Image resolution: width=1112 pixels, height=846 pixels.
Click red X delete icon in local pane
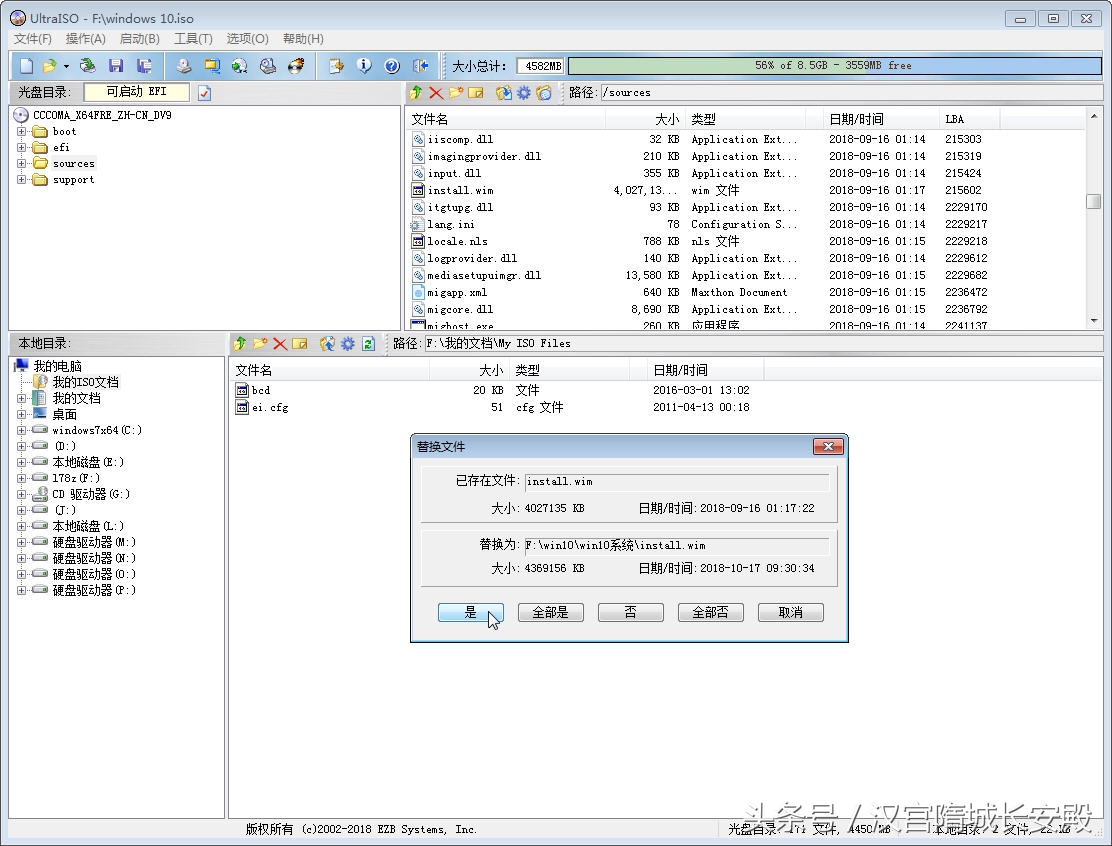pyautogui.click(x=280, y=344)
